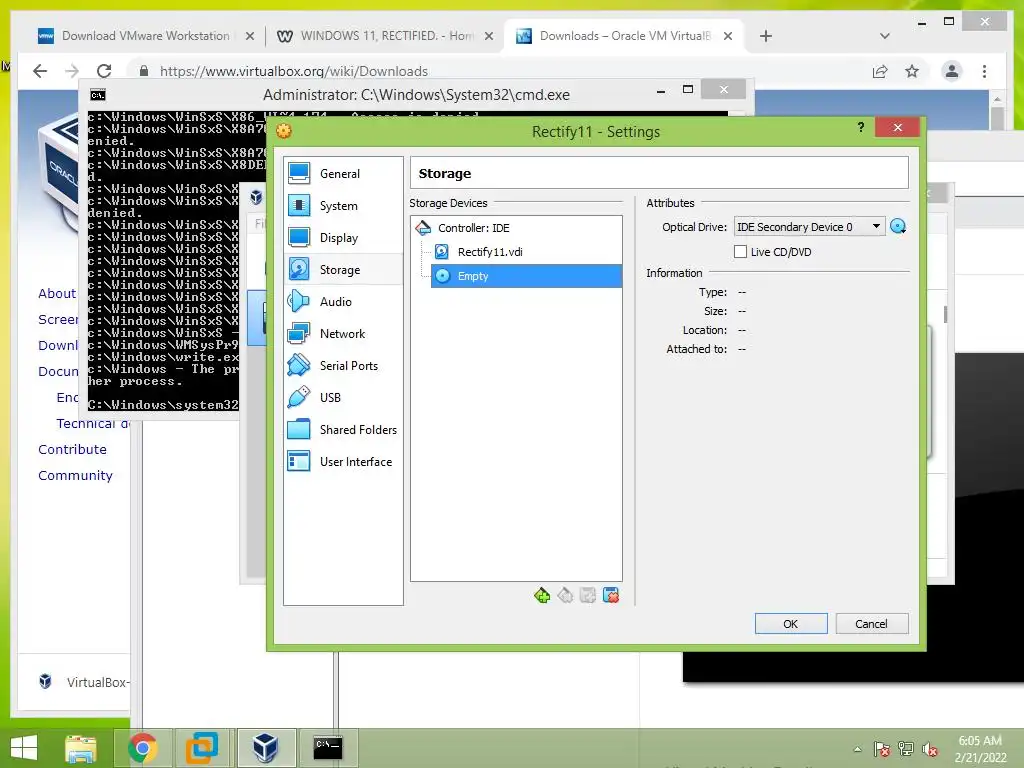Open System settings category
This screenshot has height=768, width=1024.
tap(343, 206)
